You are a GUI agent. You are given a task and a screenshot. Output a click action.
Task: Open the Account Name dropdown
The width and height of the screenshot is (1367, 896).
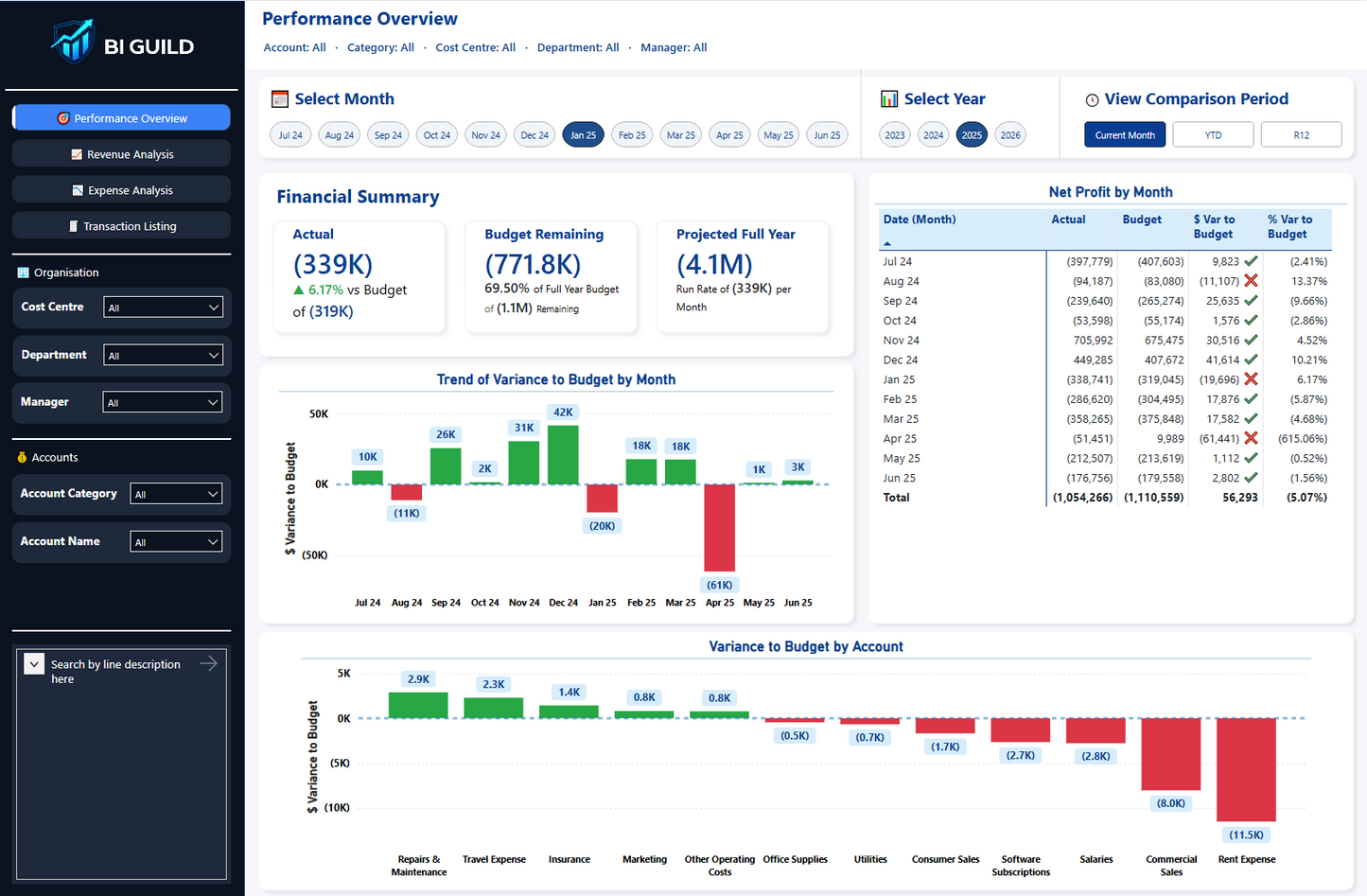176,541
